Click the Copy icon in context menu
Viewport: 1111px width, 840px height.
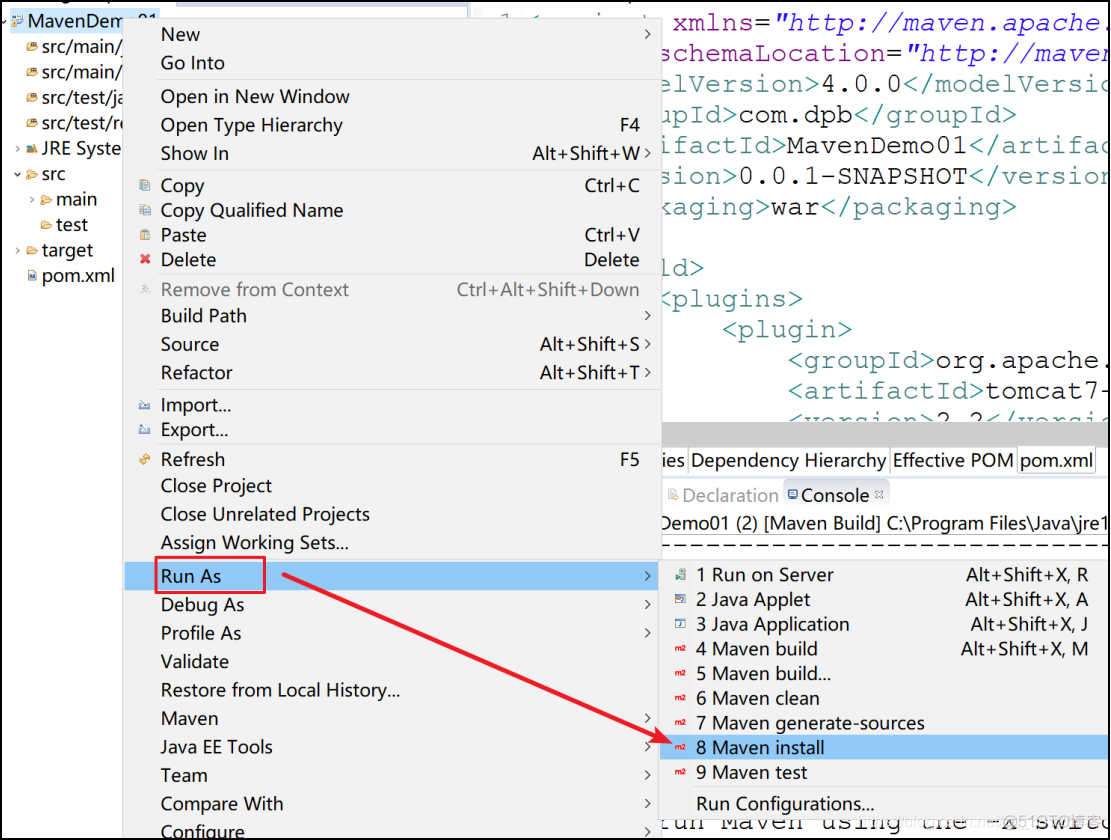pyautogui.click(x=145, y=186)
